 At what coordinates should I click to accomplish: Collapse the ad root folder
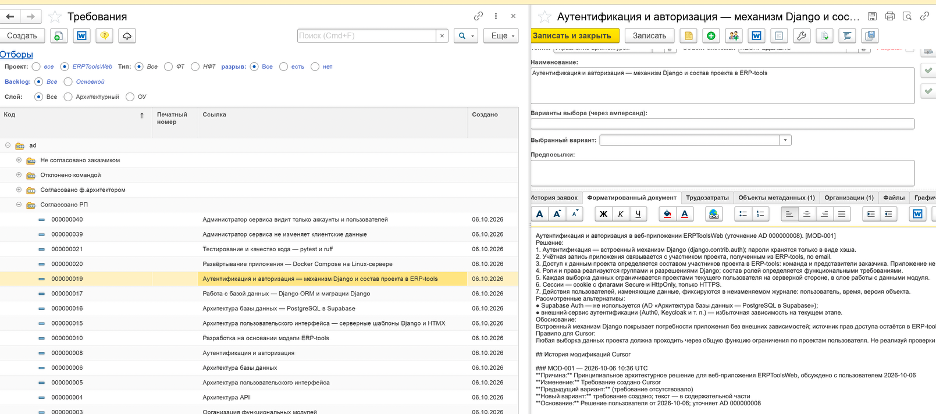(7, 146)
